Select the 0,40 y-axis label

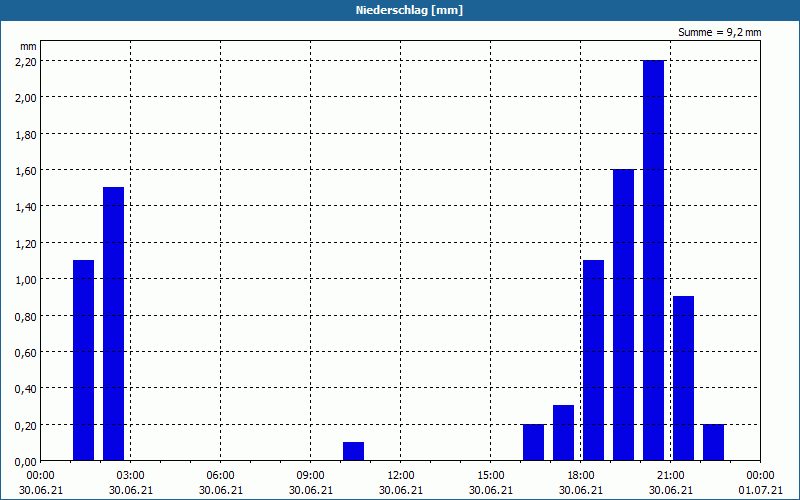coord(26,389)
